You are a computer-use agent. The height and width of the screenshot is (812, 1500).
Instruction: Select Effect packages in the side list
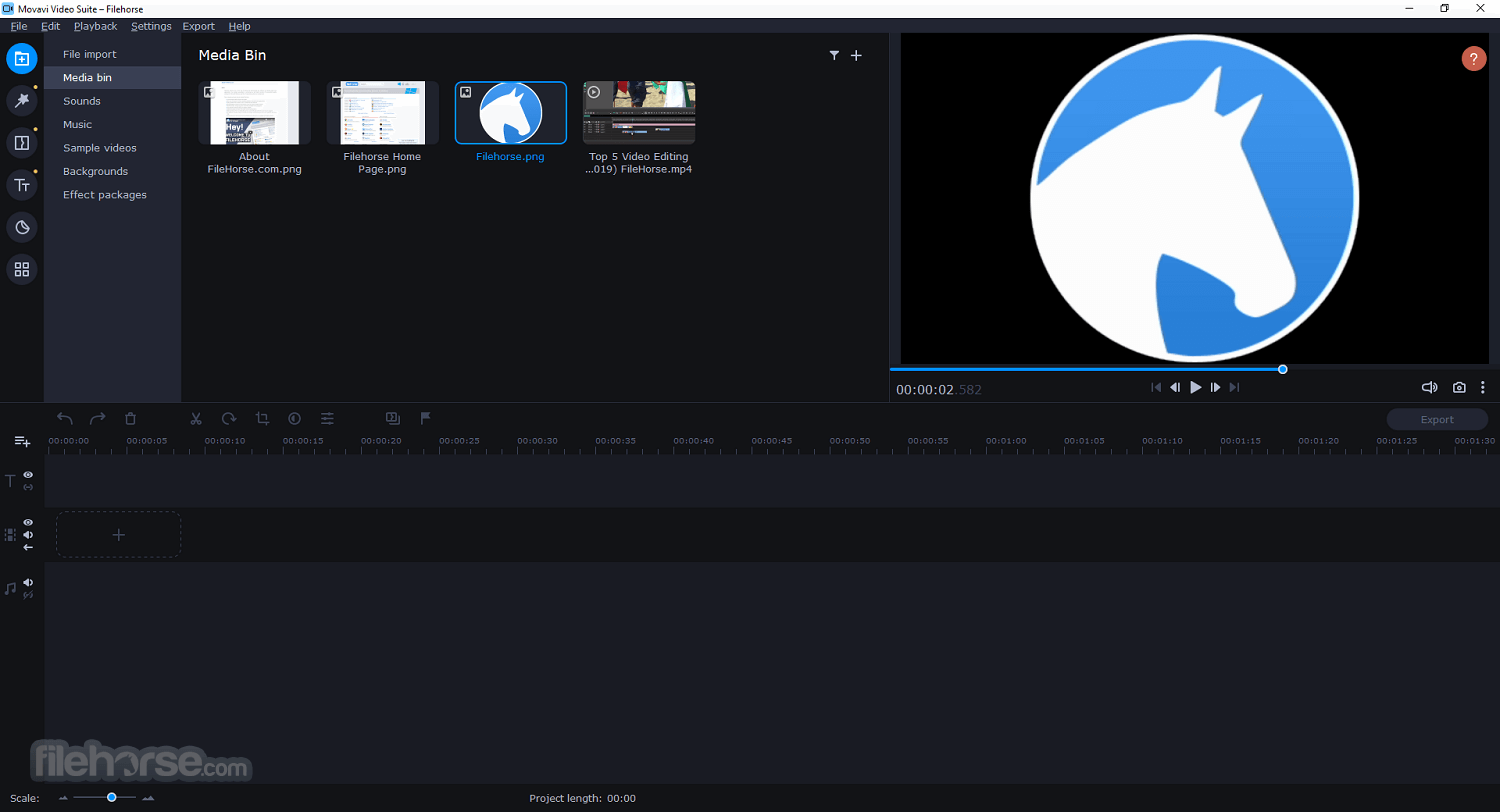click(x=112, y=195)
